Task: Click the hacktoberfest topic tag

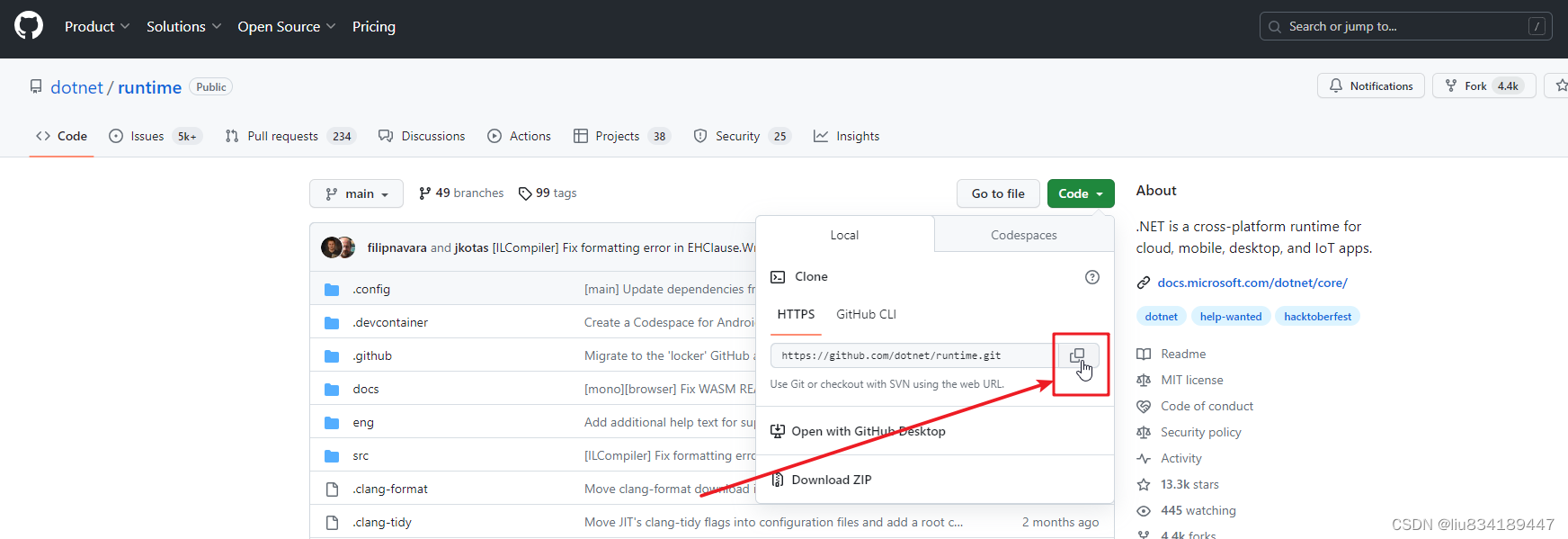Action: [1317, 317]
